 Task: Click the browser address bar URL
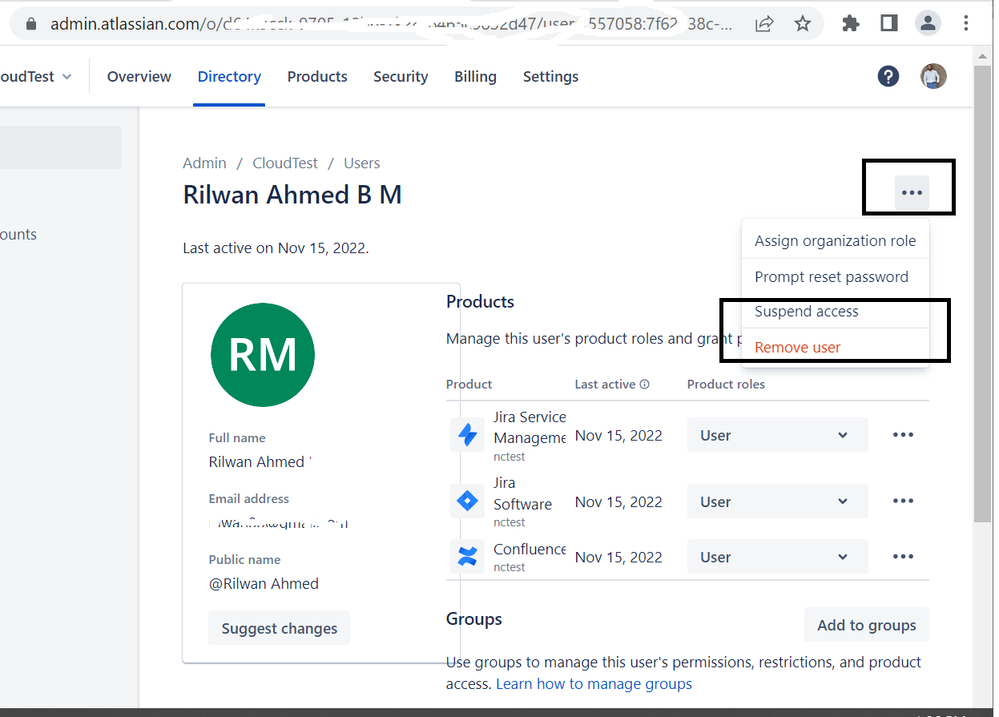point(391,24)
